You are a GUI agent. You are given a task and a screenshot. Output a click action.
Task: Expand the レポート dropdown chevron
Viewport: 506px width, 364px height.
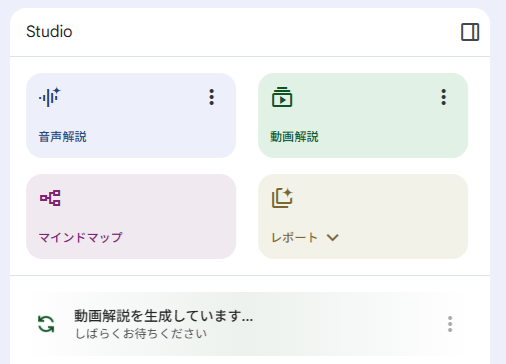pos(332,238)
